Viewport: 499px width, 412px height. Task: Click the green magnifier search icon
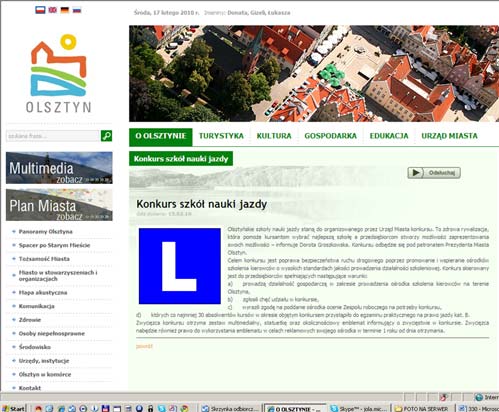pyautogui.click(x=106, y=136)
